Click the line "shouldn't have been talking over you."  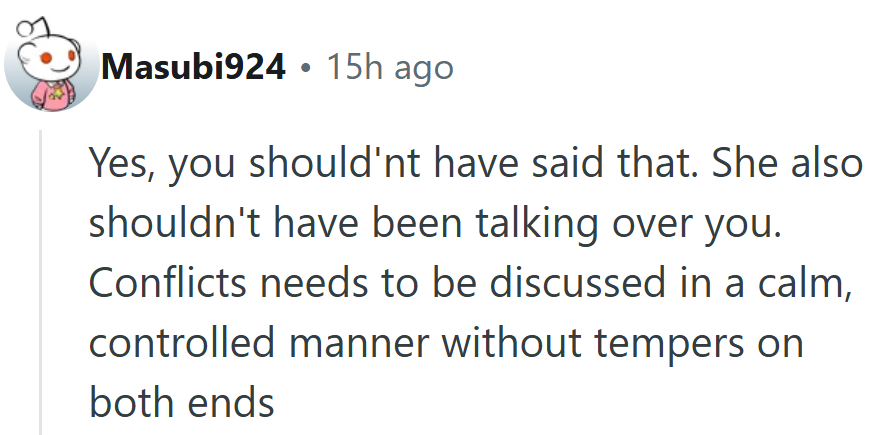pyautogui.click(x=433, y=223)
